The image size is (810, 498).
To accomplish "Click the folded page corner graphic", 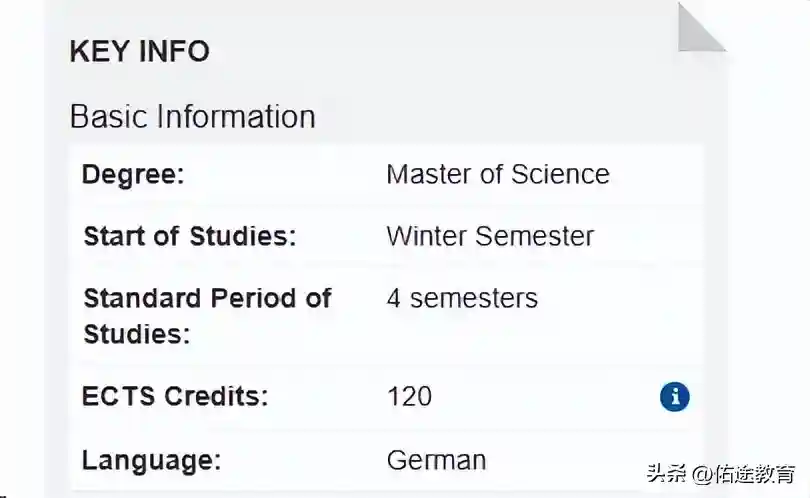I will click(699, 29).
